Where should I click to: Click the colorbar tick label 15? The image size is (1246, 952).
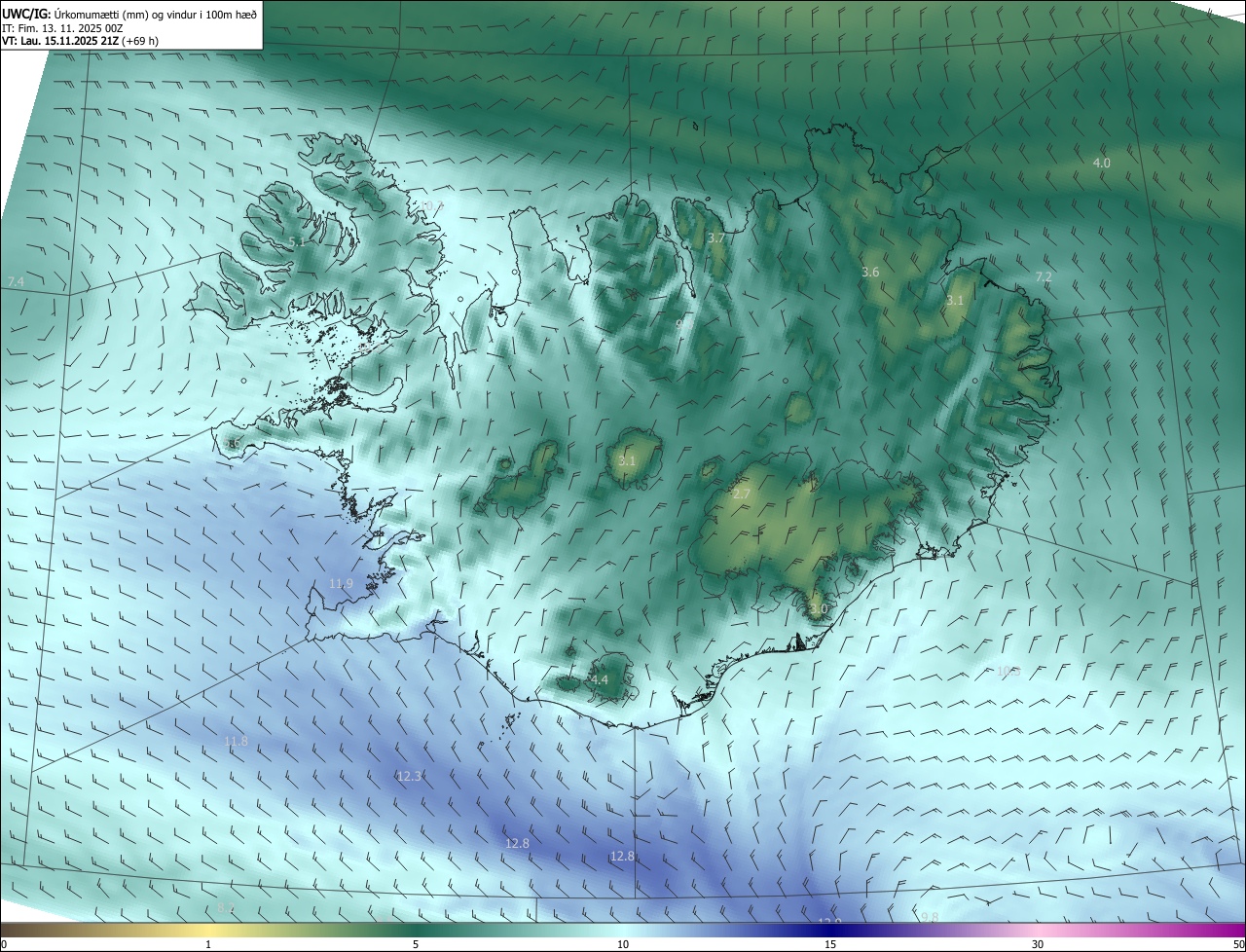click(x=830, y=944)
